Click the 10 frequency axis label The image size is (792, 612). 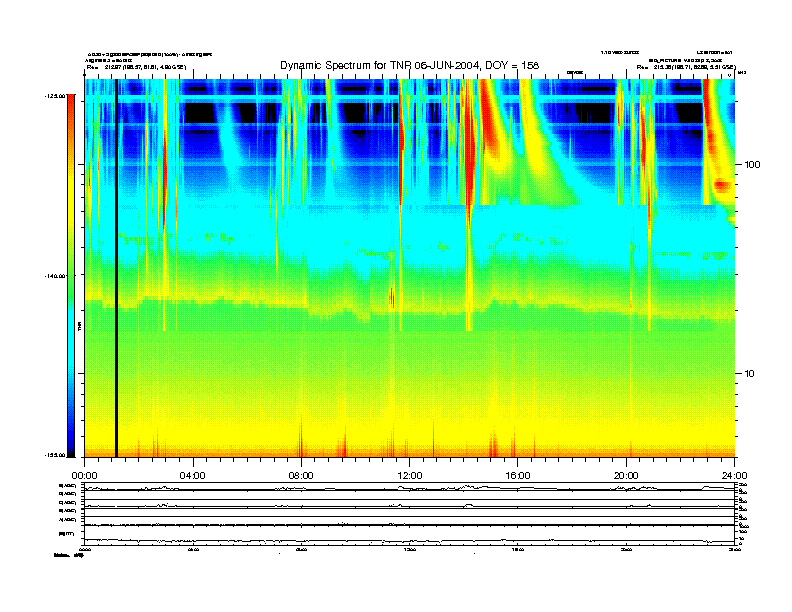(x=750, y=373)
